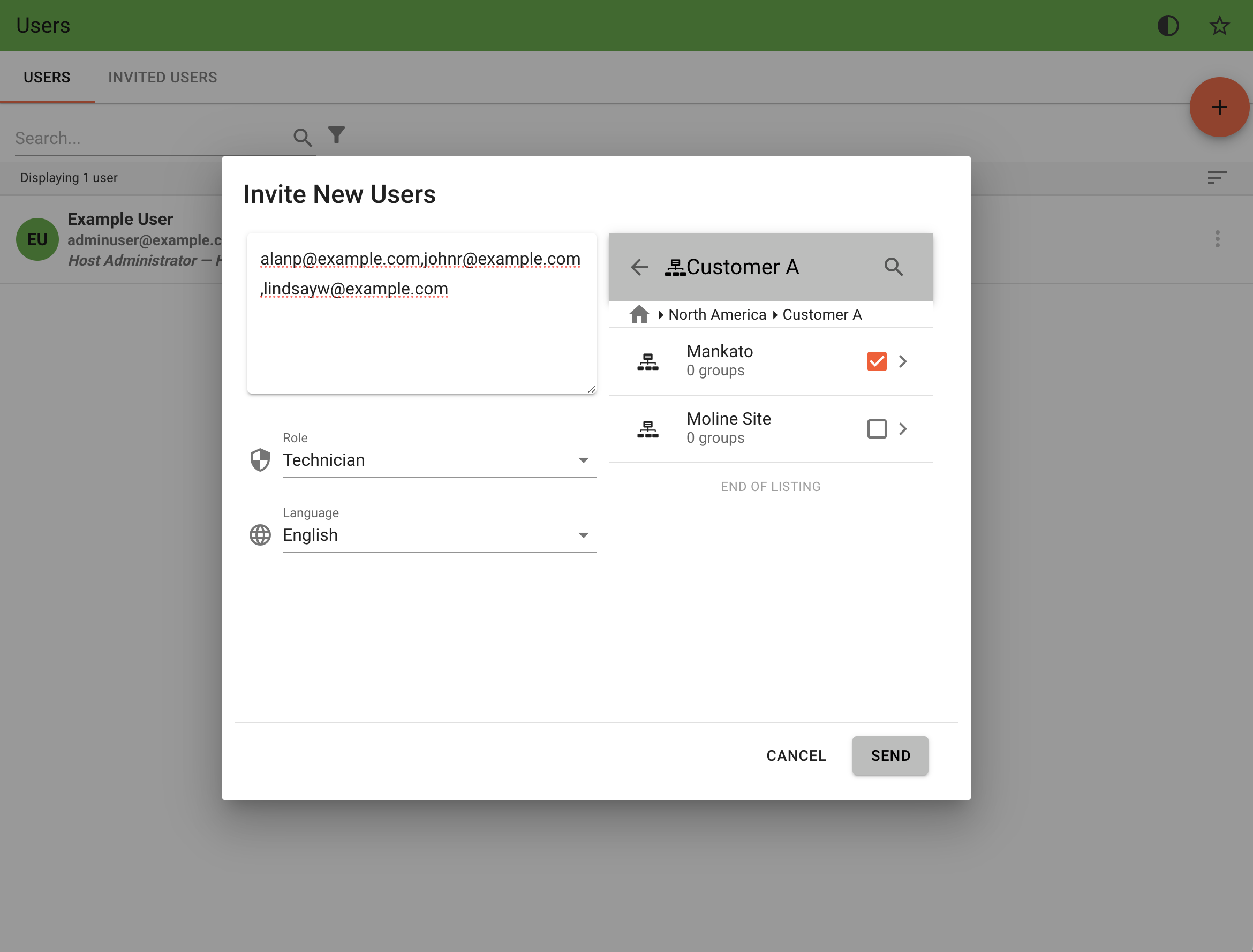Click the site/network icon next to Mankato
Viewport: 1253px width, 952px height.
pyautogui.click(x=649, y=361)
